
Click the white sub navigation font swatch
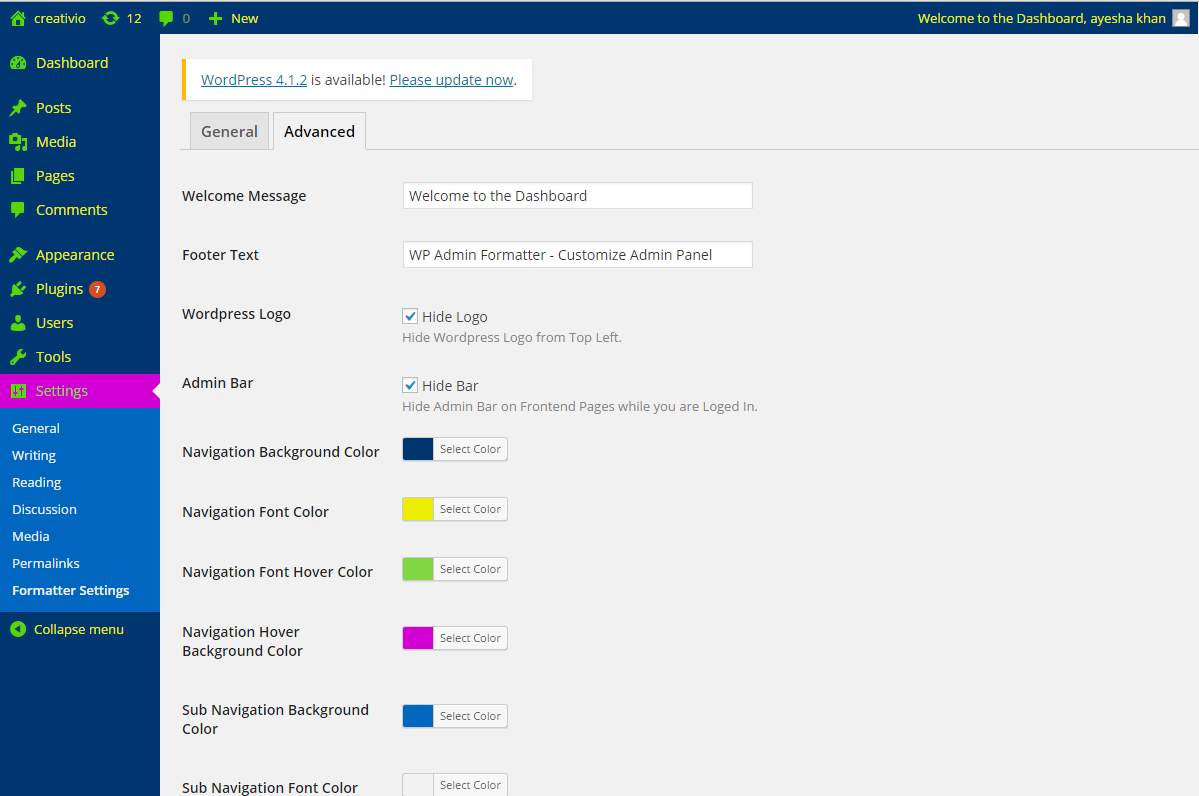tap(418, 785)
